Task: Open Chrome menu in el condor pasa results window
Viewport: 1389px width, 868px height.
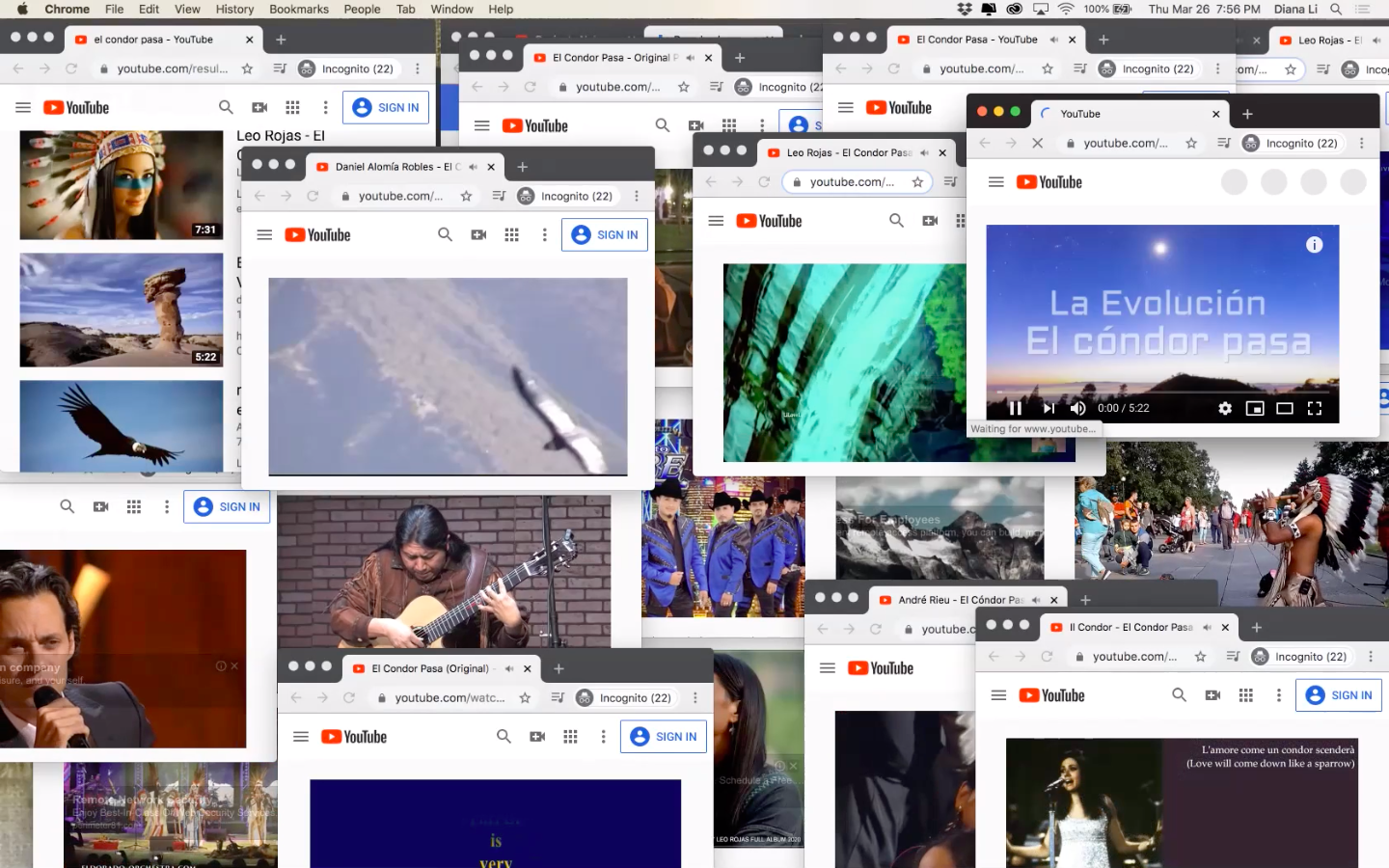Action: (418, 68)
